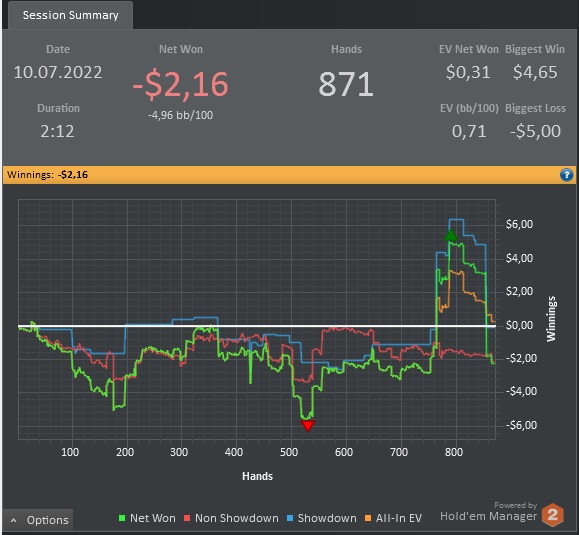Viewport: 579px width, 535px height.
Task: Click the All-In EV legend label
Action: (x=399, y=518)
